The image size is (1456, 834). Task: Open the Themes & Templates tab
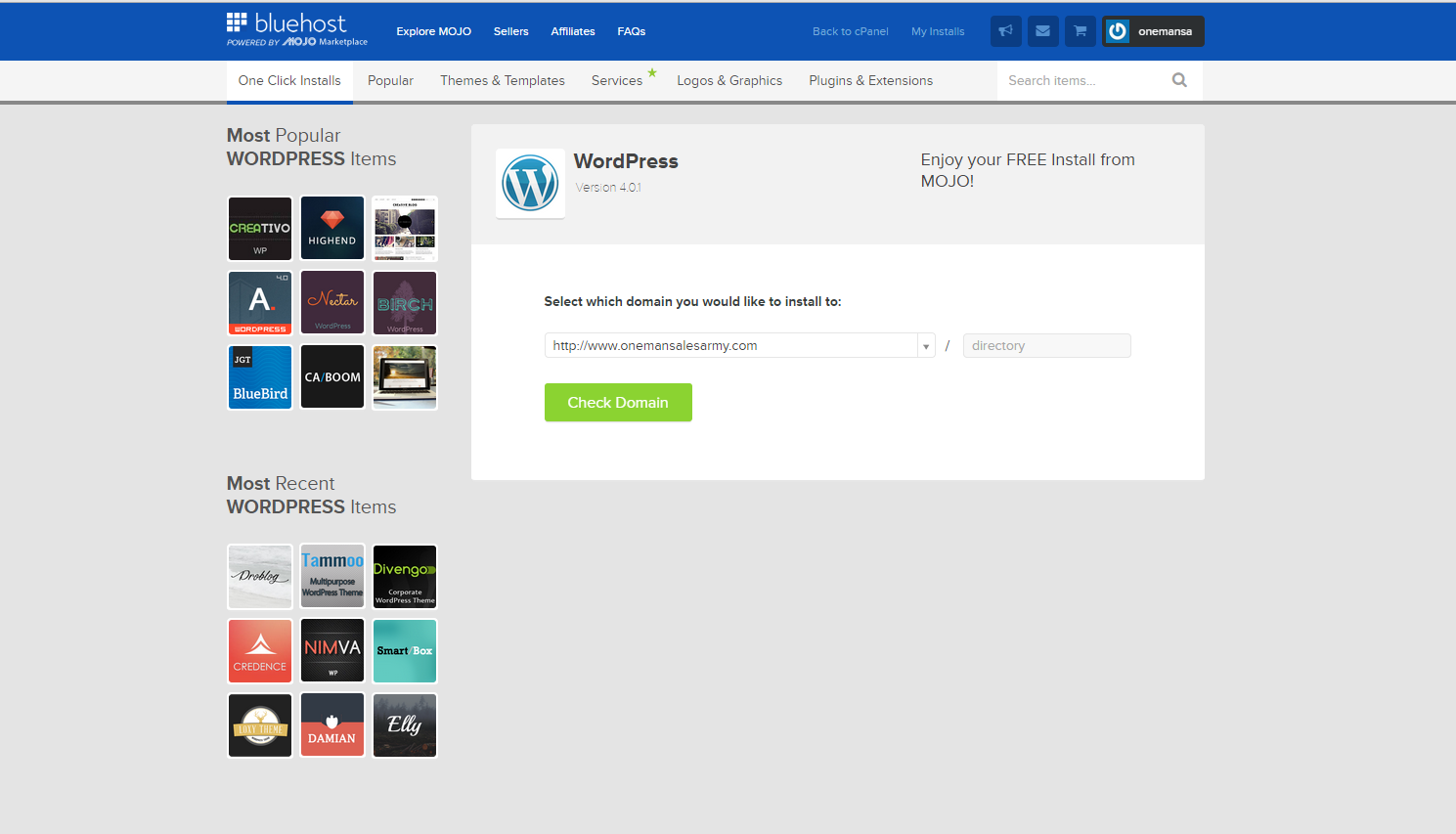(x=503, y=81)
